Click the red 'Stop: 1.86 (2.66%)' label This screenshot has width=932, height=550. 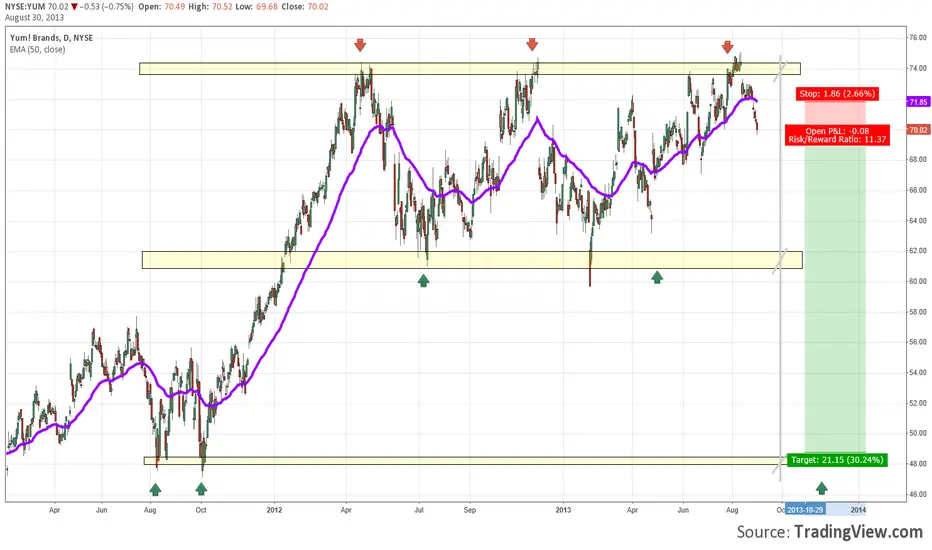836,94
